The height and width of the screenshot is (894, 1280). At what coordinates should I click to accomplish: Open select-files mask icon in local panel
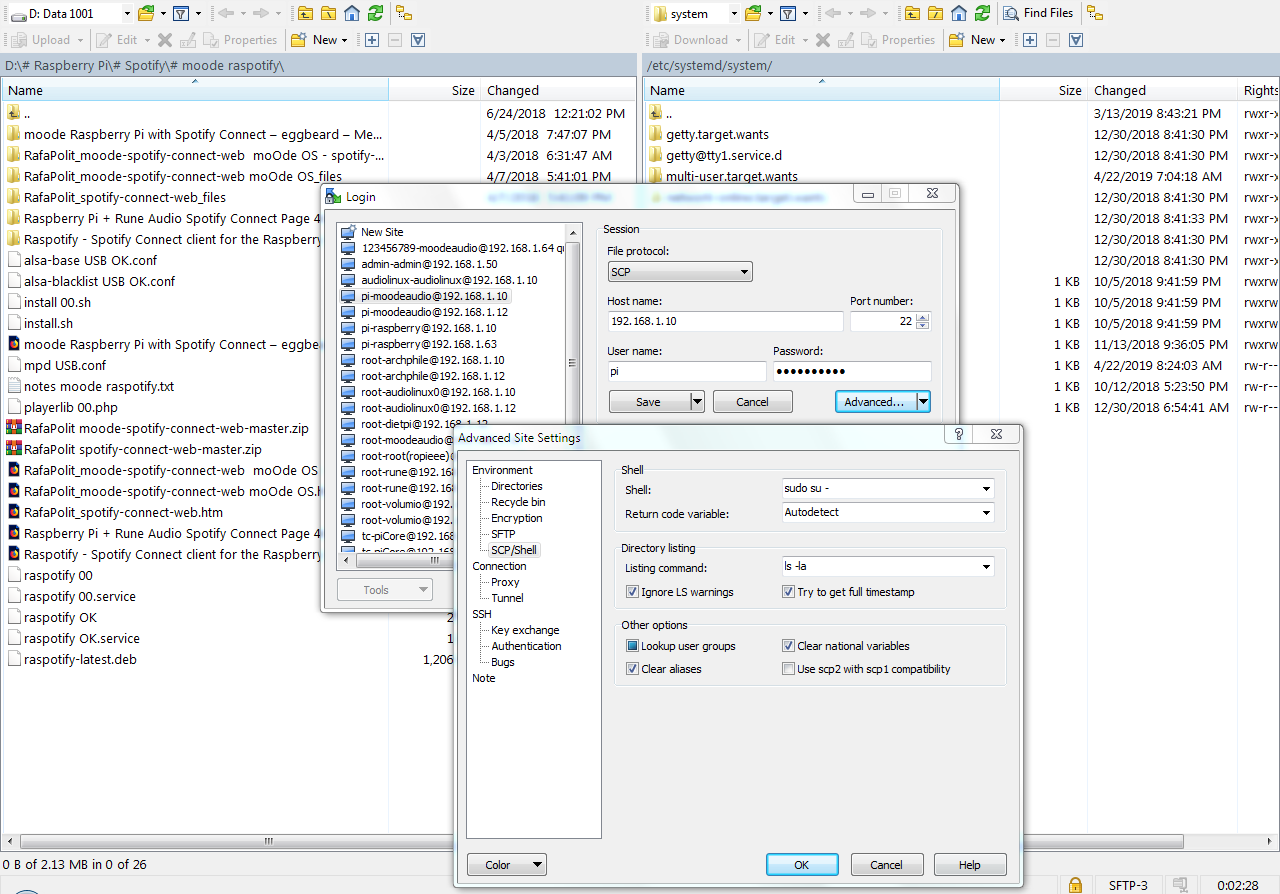pyautogui.click(x=418, y=40)
